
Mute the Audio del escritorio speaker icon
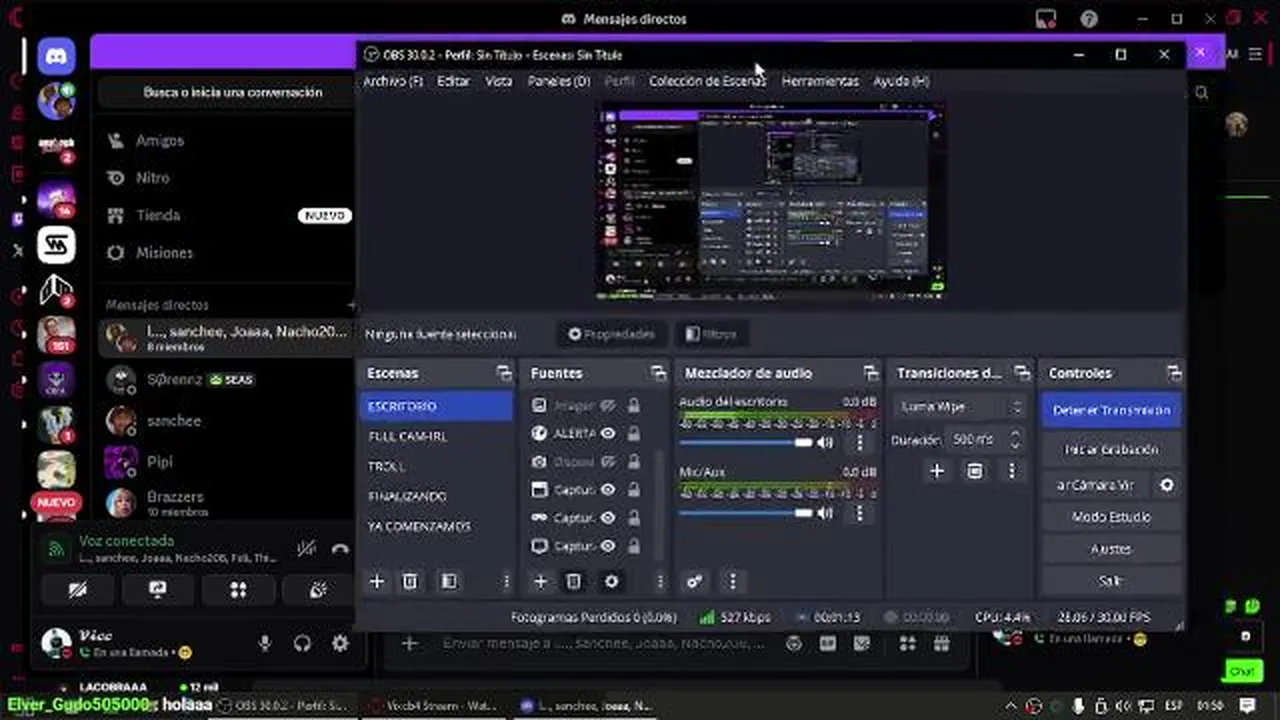(x=825, y=442)
